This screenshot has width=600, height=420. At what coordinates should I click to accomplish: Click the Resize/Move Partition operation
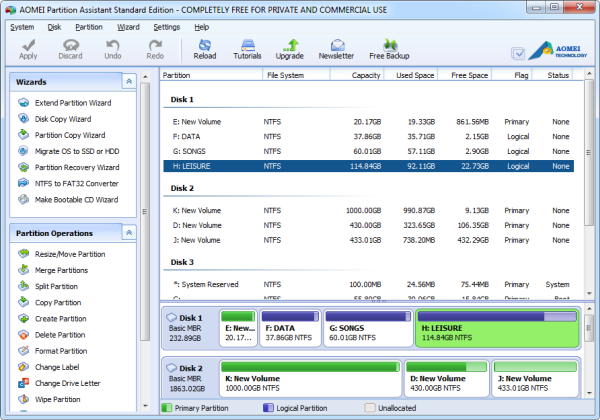[69, 254]
